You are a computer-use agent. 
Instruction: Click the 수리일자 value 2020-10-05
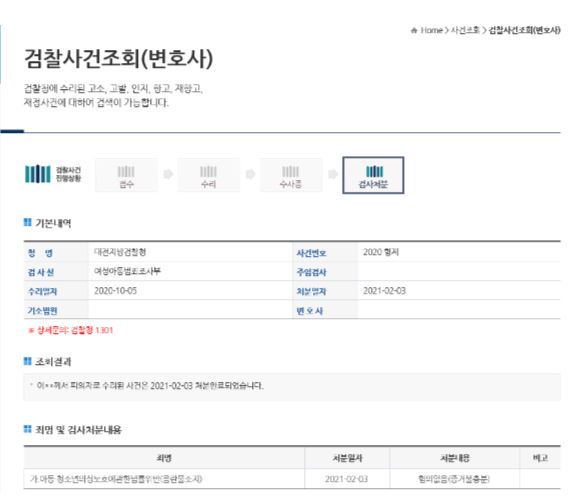click(115, 290)
